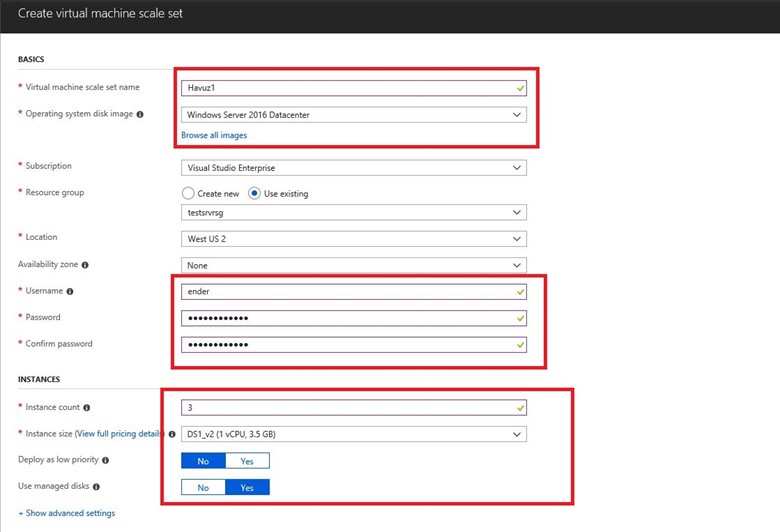The image size is (780, 532).
Task: Click info icon next to Operating system disk image
Action: click(x=138, y=114)
